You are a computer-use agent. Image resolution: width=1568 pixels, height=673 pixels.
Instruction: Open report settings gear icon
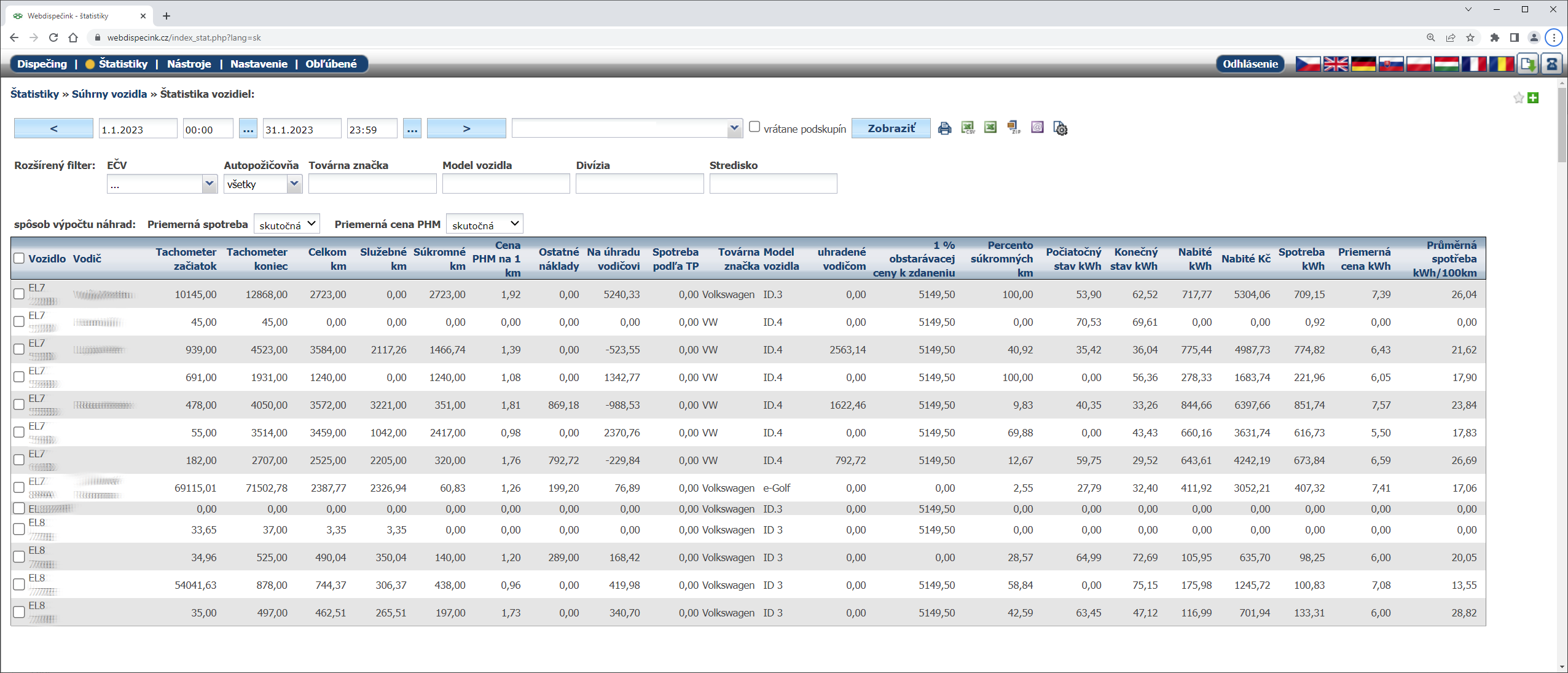coord(1060,128)
